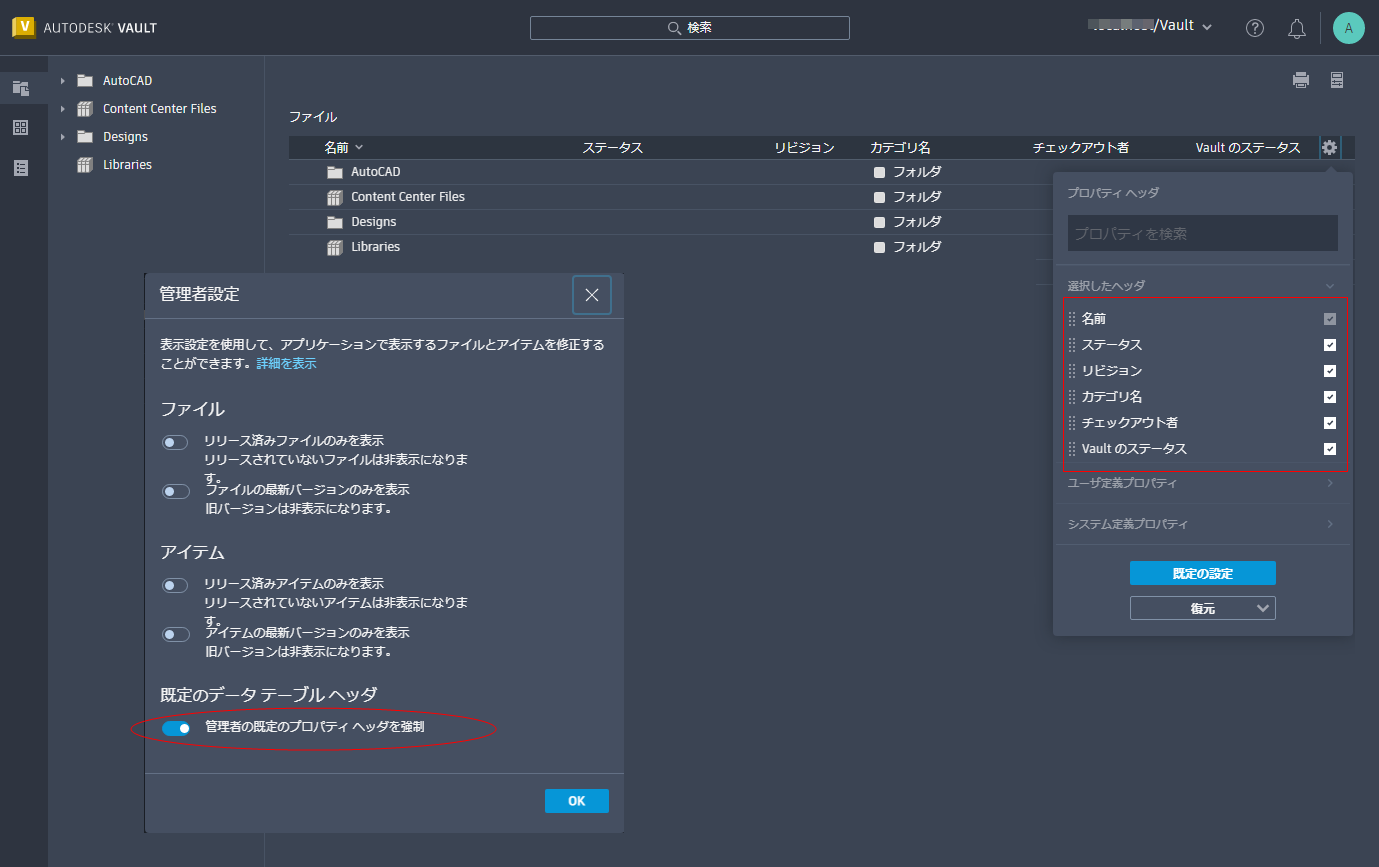This screenshot has width=1379, height=867.
Task: Click the ステータス column header
Action: coord(613,148)
